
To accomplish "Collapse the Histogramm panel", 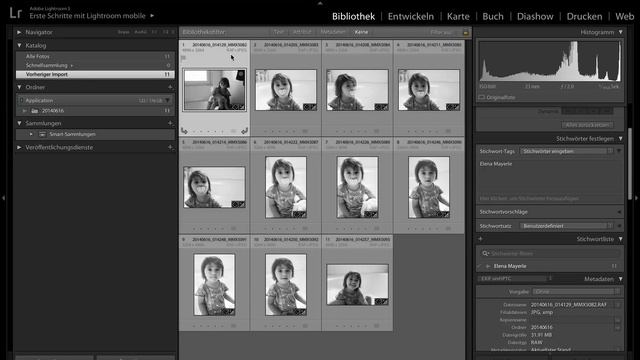I will point(620,32).
